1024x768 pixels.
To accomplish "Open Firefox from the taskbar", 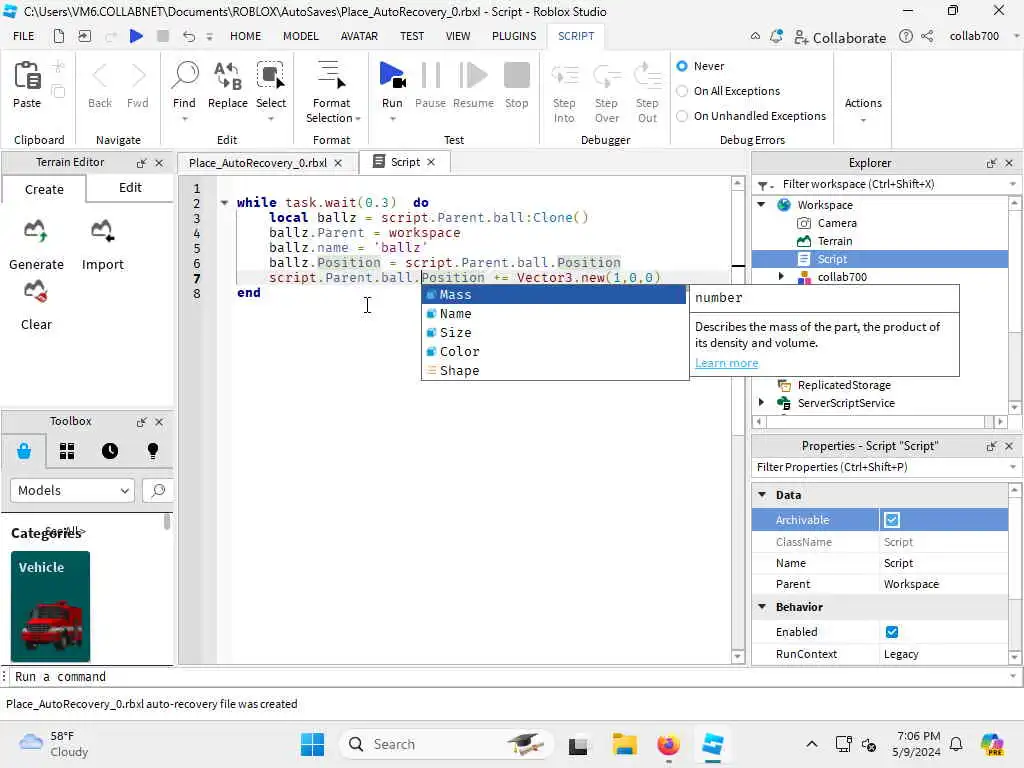I will (x=668, y=744).
